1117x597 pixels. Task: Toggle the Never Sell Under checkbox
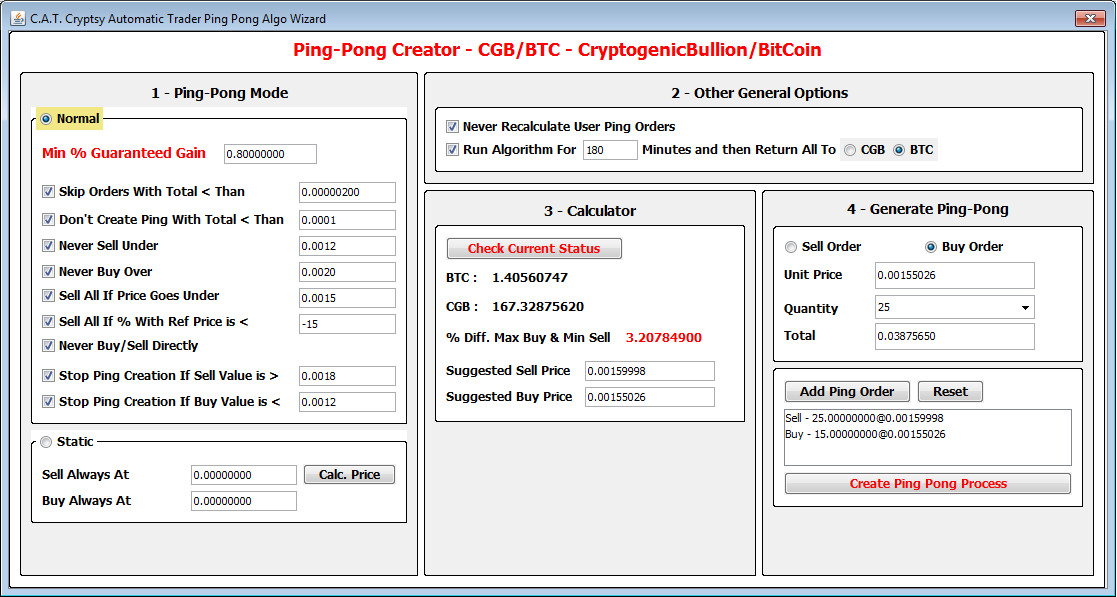[x=48, y=246]
